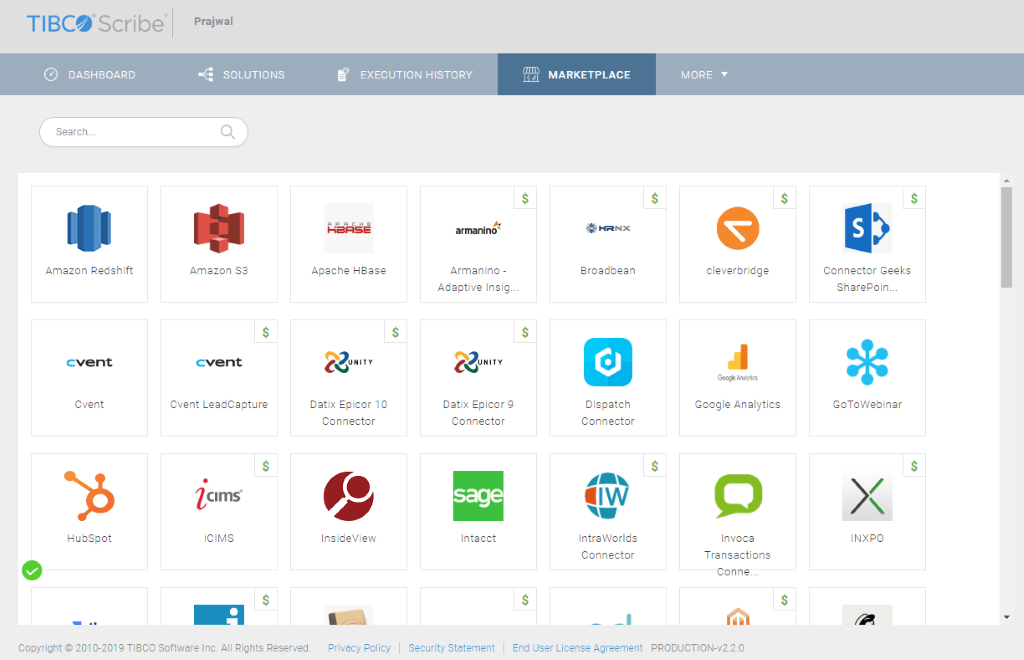Open the Amazon Redshift connector tile

[x=89, y=244]
